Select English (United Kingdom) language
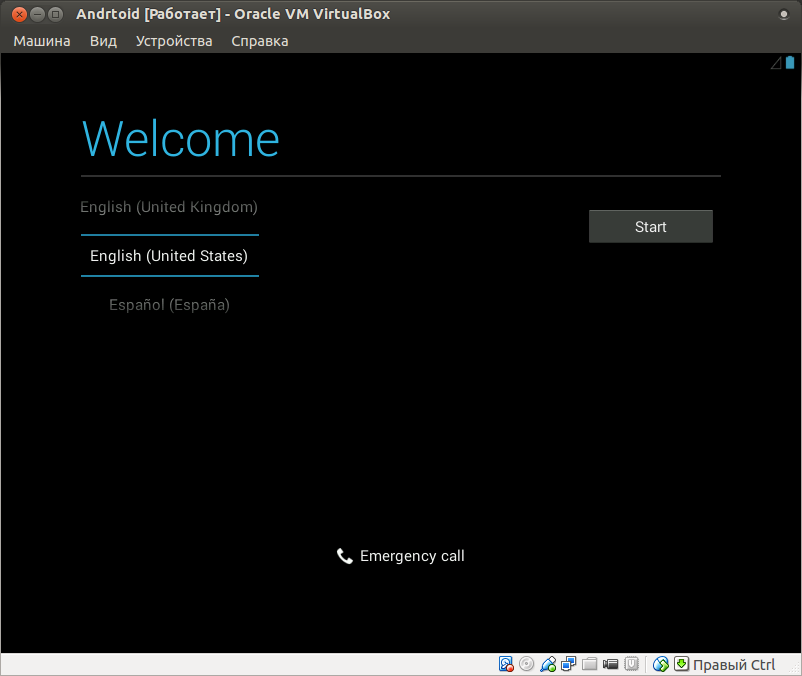Screen dimensions: 802x676 [x=169, y=207]
